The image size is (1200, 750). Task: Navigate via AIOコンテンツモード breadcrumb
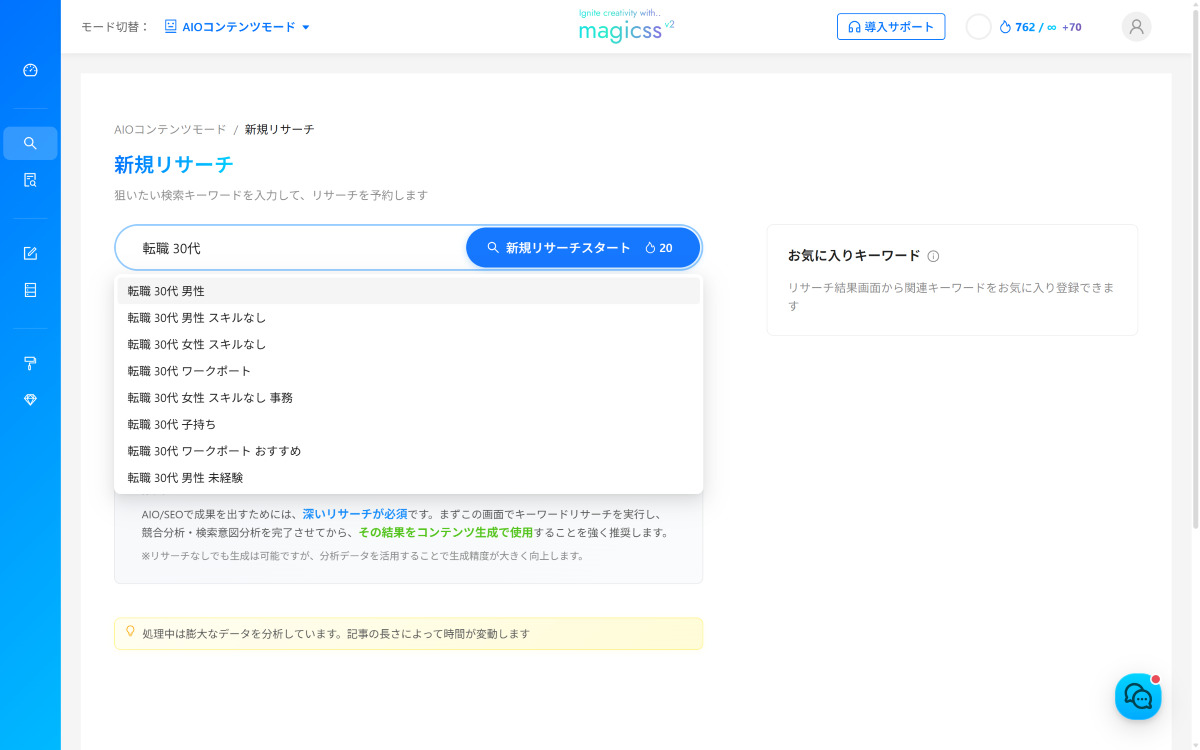click(x=170, y=129)
